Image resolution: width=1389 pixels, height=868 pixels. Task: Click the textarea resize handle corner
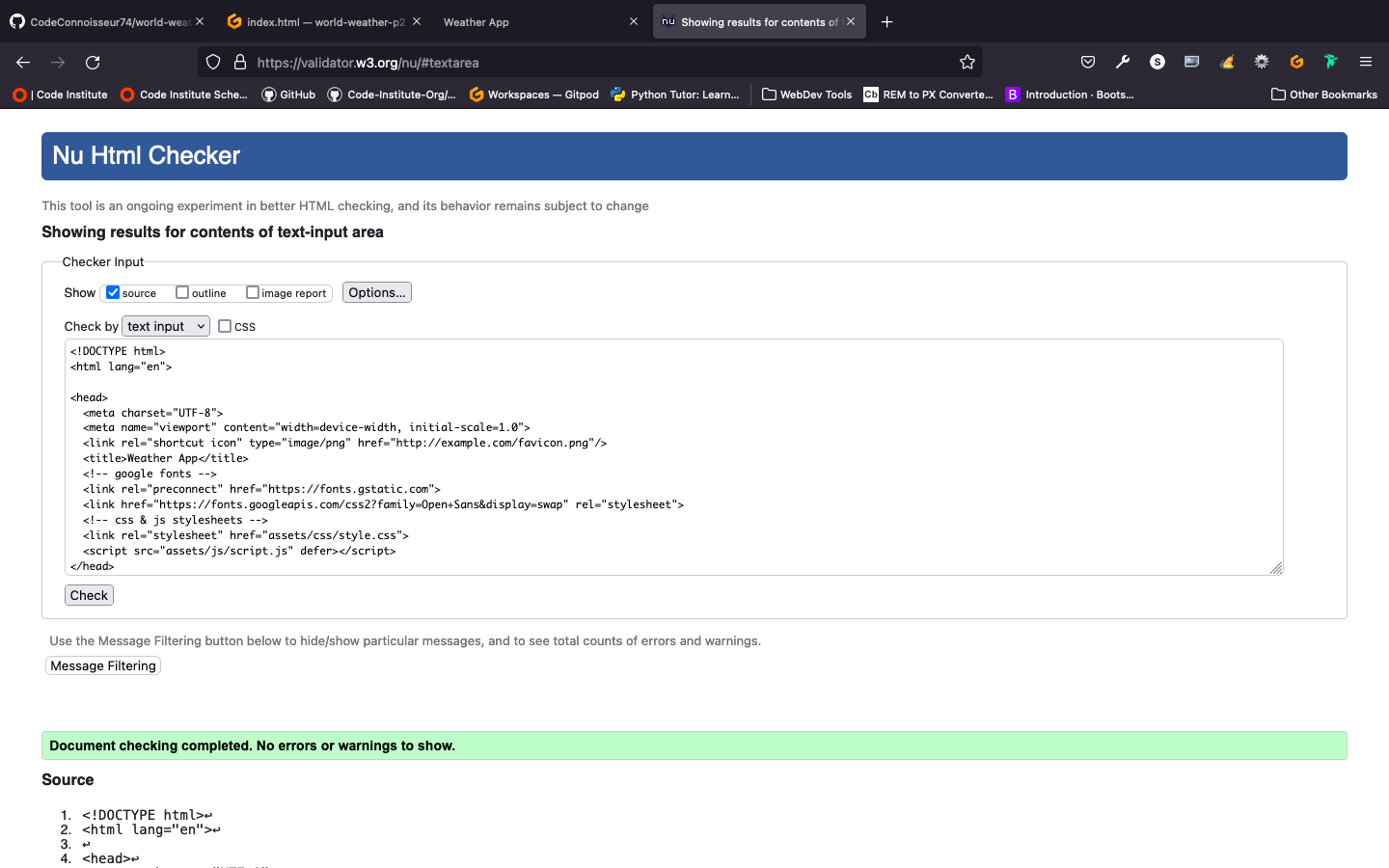click(1276, 568)
